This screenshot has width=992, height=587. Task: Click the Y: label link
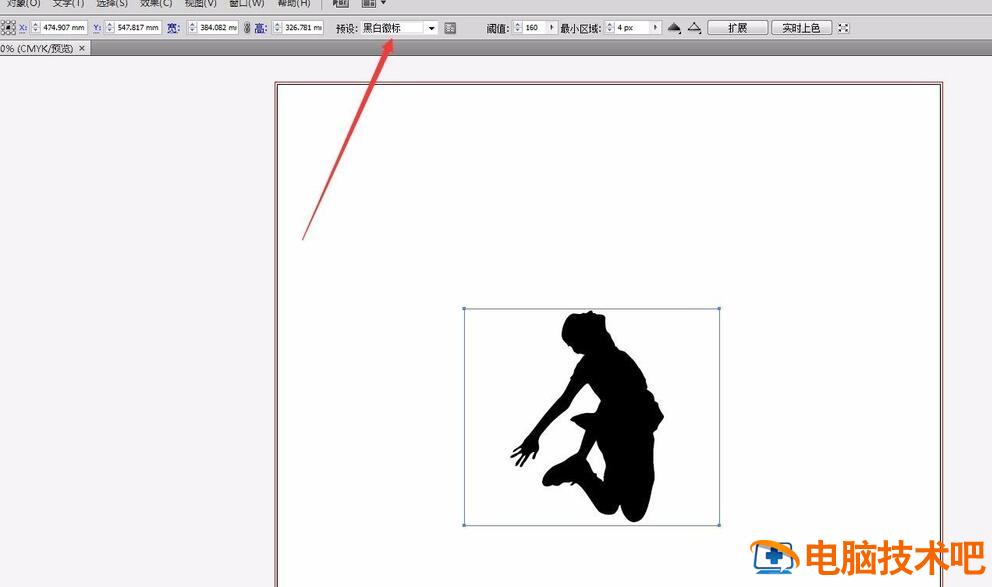pyautogui.click(x=97, y=28)
